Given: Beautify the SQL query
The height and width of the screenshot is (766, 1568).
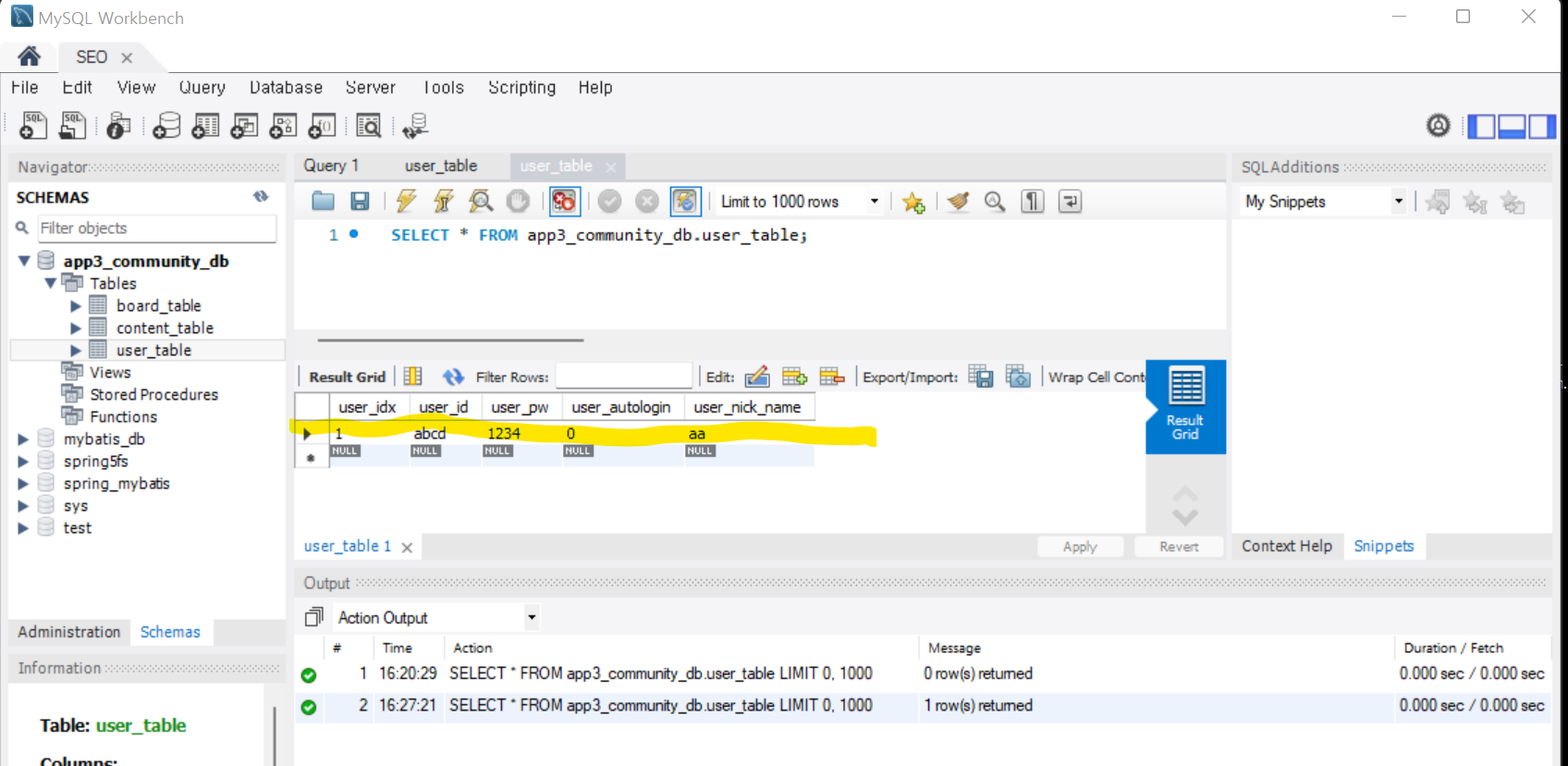Looking at the screenshot, I should click(958, 201).
